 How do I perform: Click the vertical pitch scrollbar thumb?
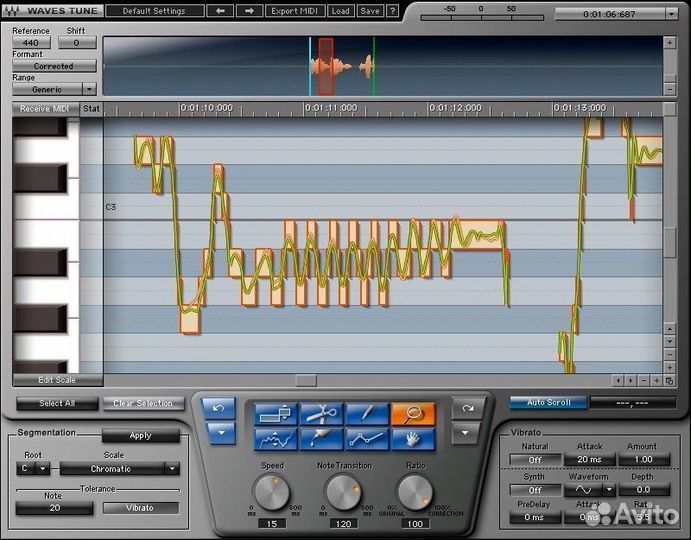coord(669,242)
